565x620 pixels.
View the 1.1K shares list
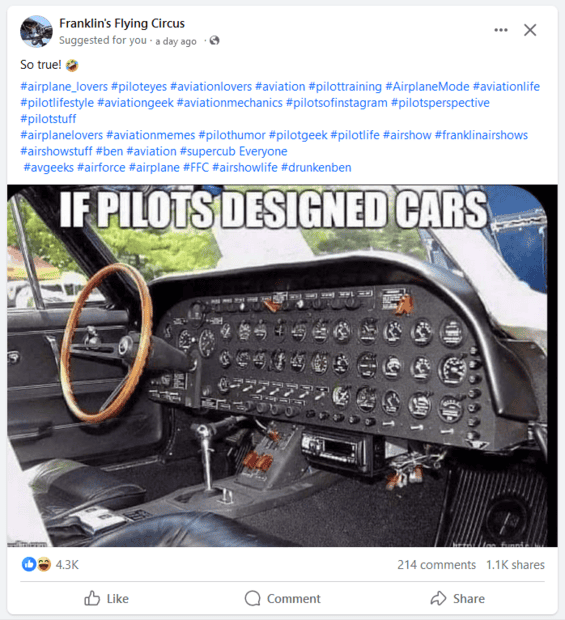click(x=515, y=565)
